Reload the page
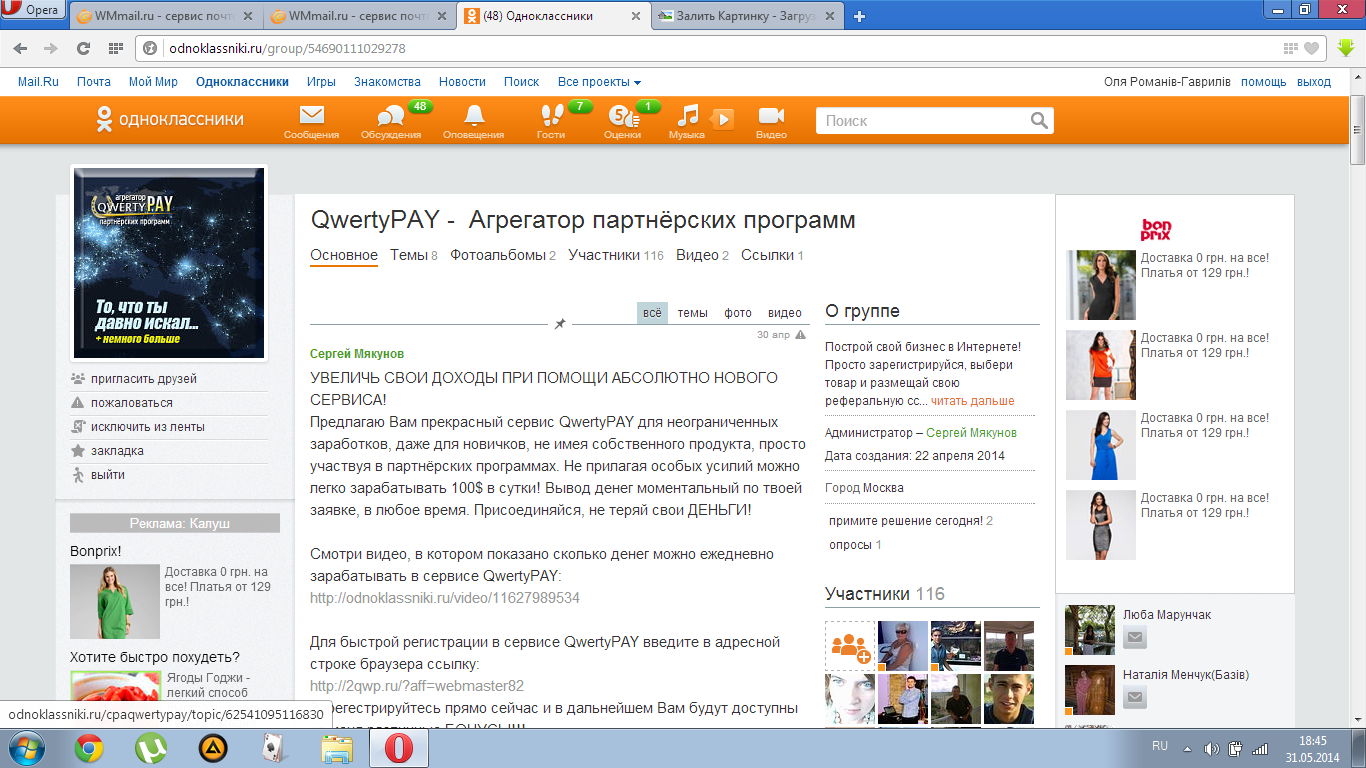This screenshot has width=1366, height=768. pos(84,48)
